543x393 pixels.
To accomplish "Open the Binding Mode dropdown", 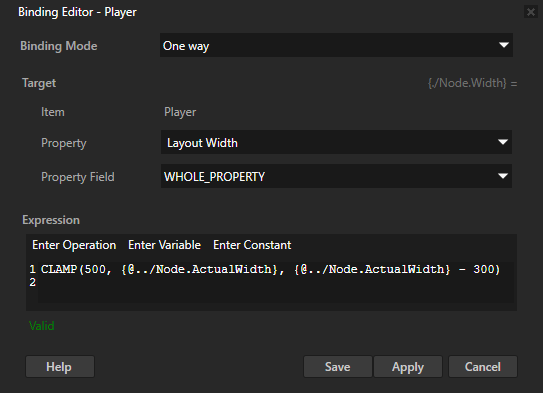I will point(336,45).
